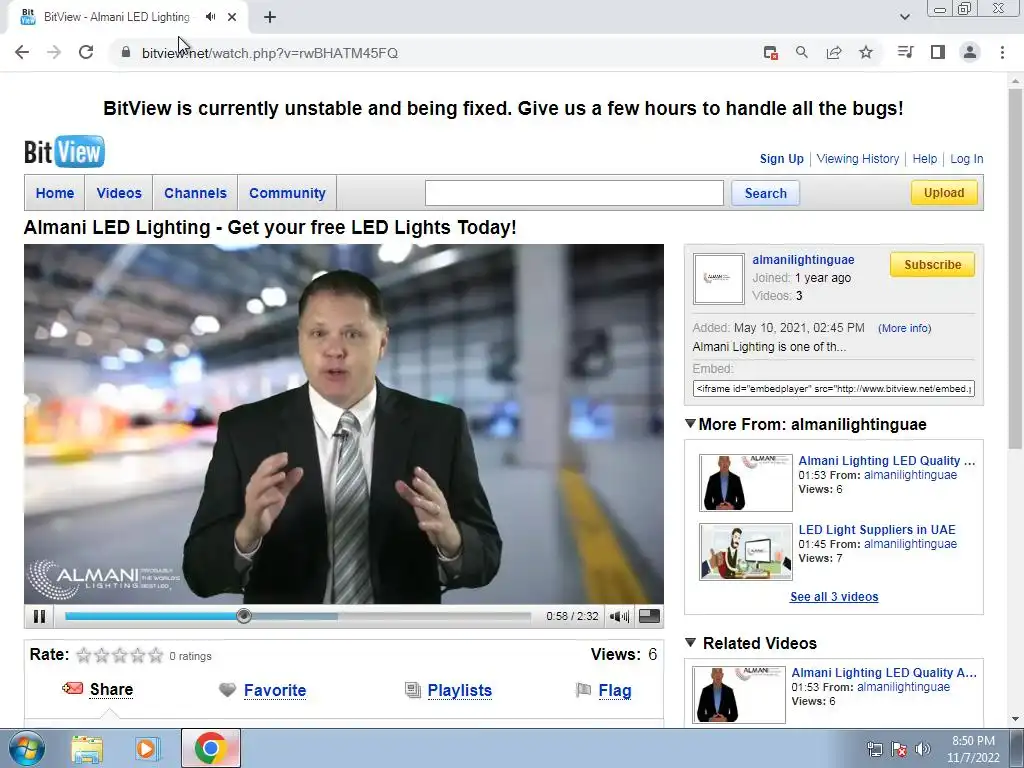The height and width of the screenshot is (768, 1024).
Task: Open the Windows Start menu
Action: click(x=27, y=748)
